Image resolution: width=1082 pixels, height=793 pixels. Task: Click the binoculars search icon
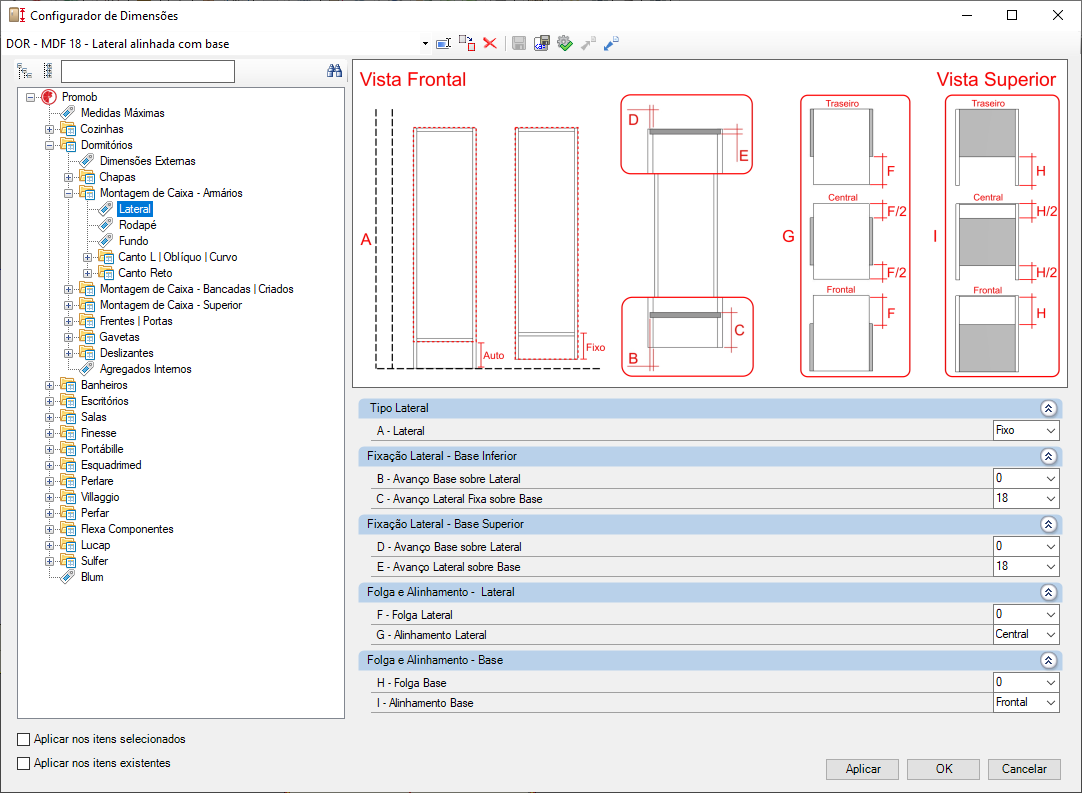click(x=335, y=71)
